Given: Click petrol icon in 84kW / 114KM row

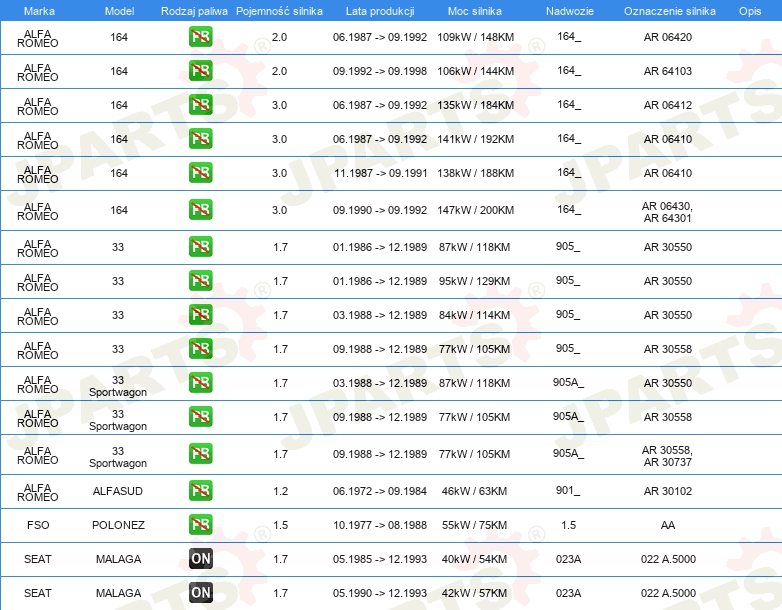Looking at the screenshot, I should pos(200,315).
